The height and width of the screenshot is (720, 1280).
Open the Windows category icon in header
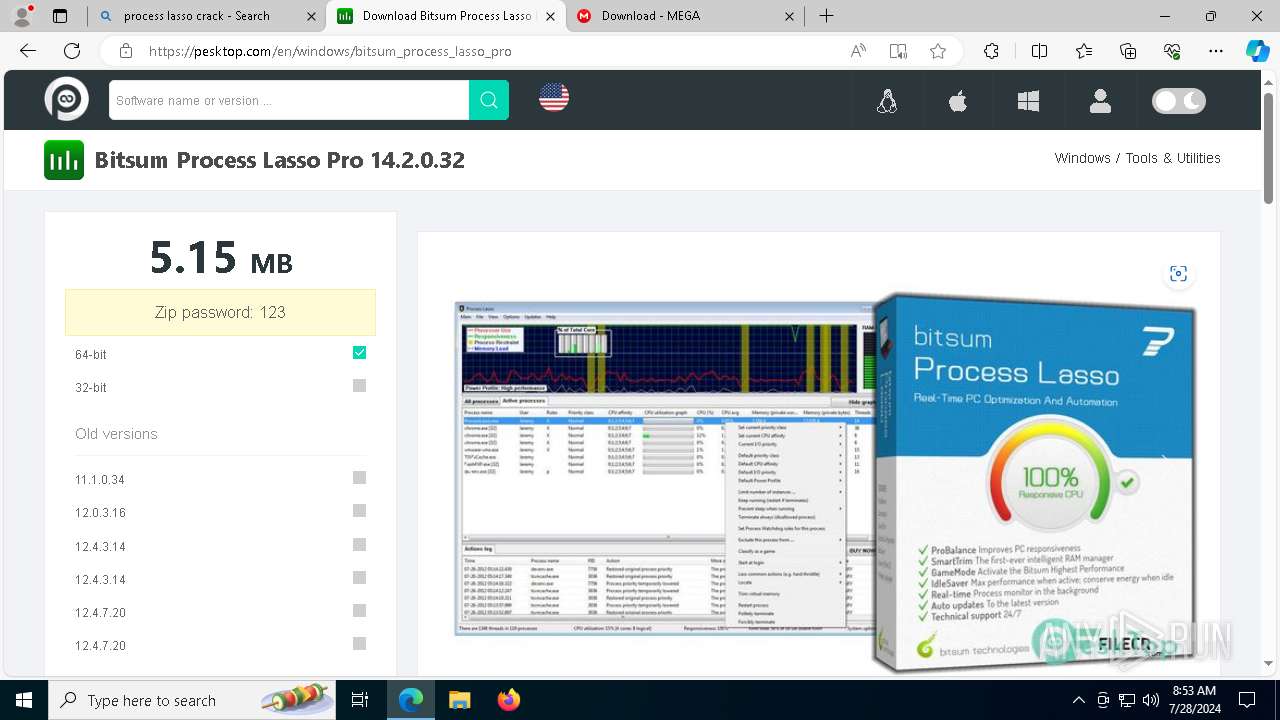[1028, 101]
